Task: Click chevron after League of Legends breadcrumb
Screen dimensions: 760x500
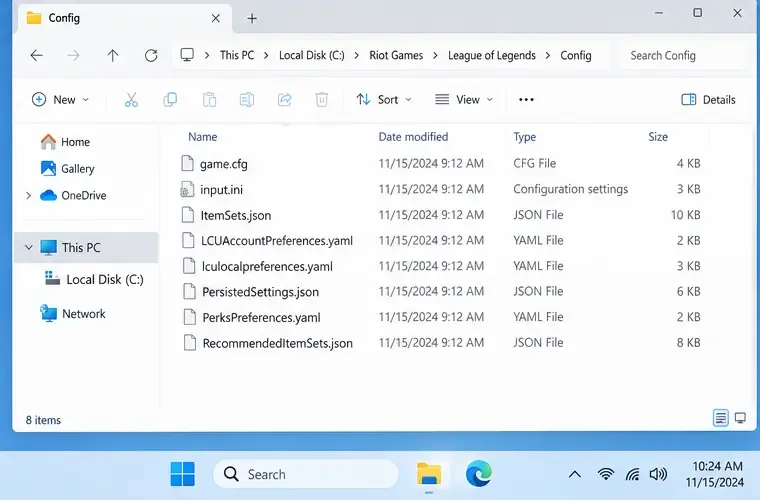Action: click(x=548, y=56)
